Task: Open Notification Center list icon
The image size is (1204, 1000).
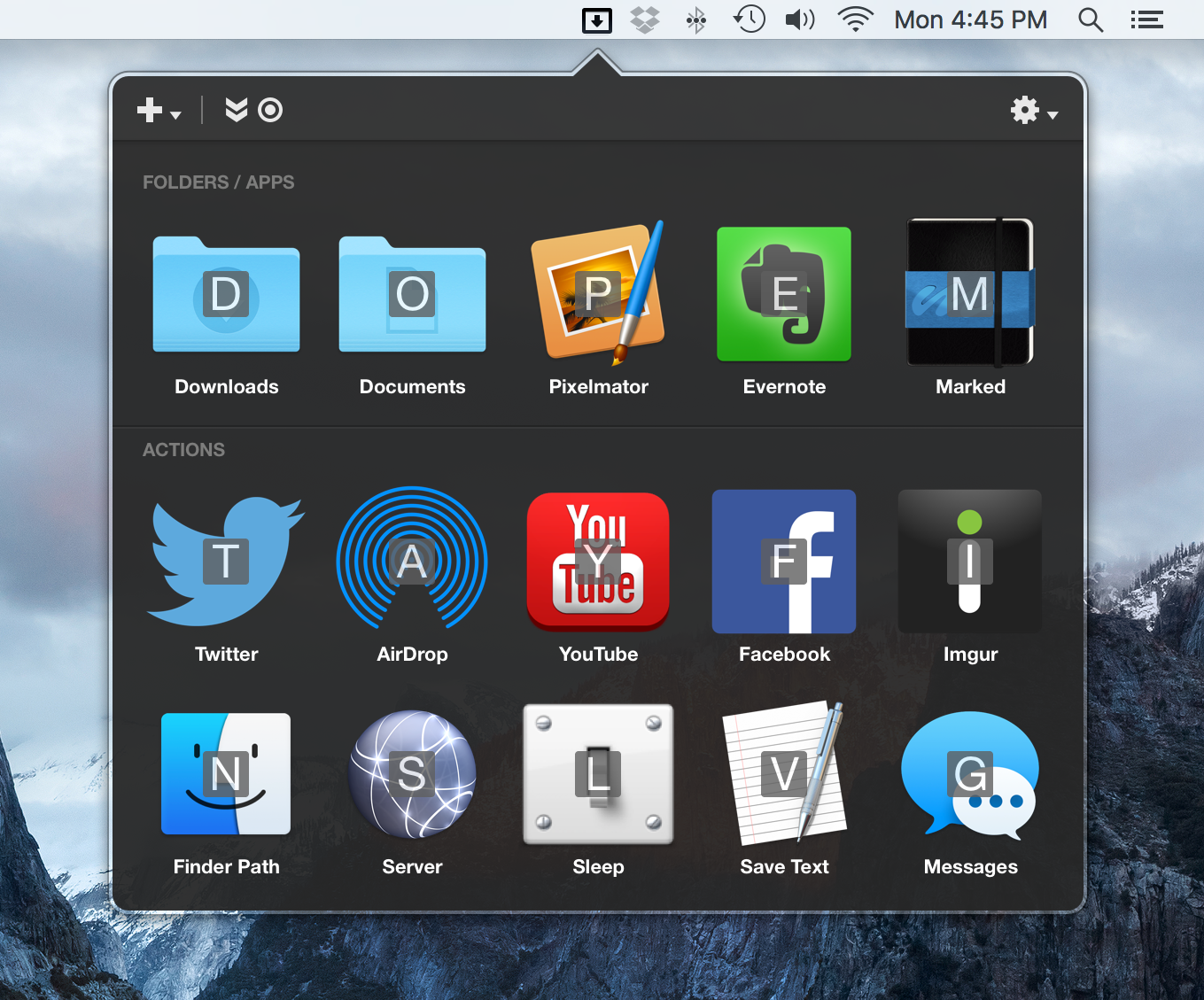Action: point(1146,19)
